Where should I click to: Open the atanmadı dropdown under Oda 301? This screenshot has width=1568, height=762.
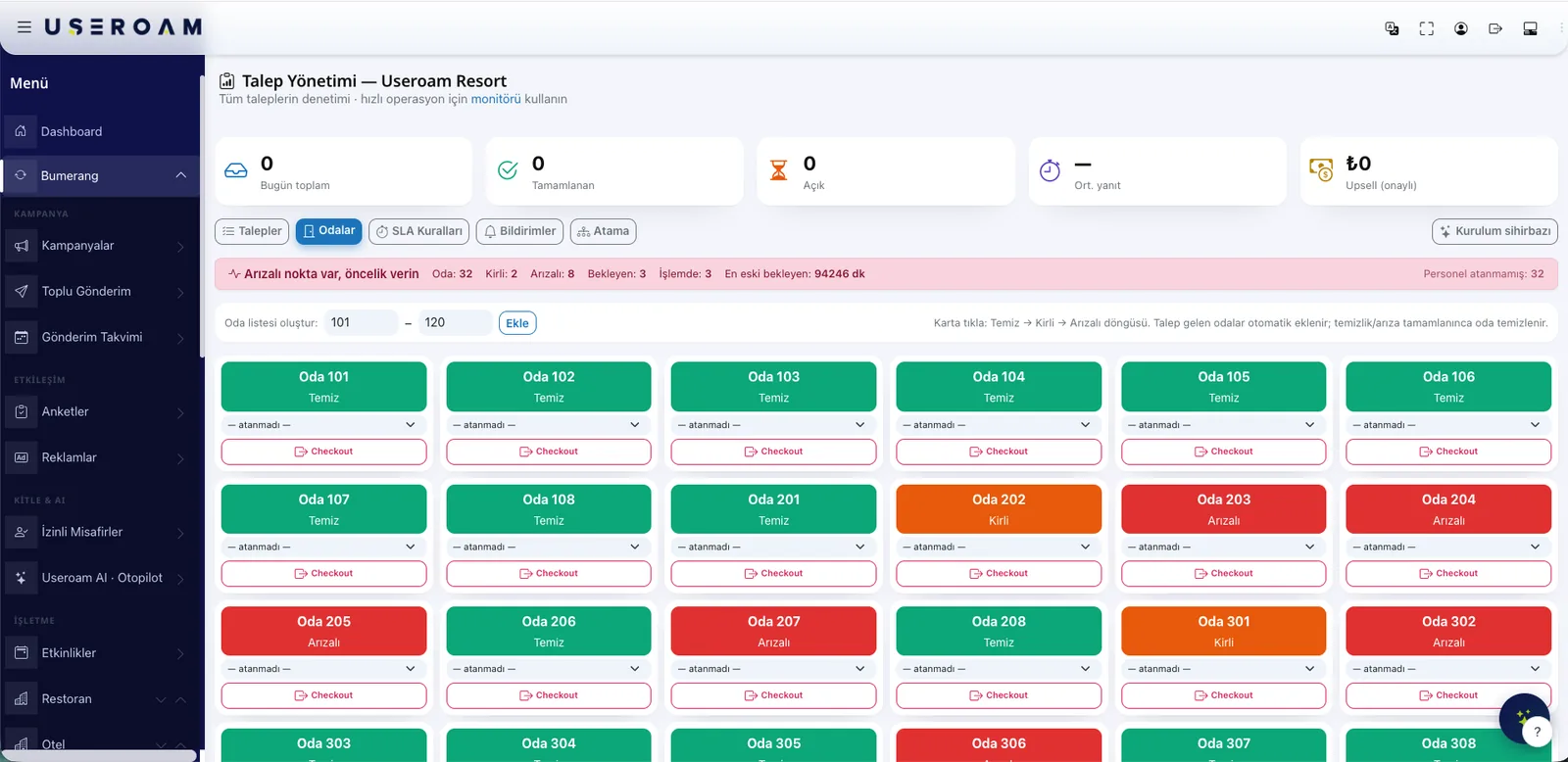1224,669
